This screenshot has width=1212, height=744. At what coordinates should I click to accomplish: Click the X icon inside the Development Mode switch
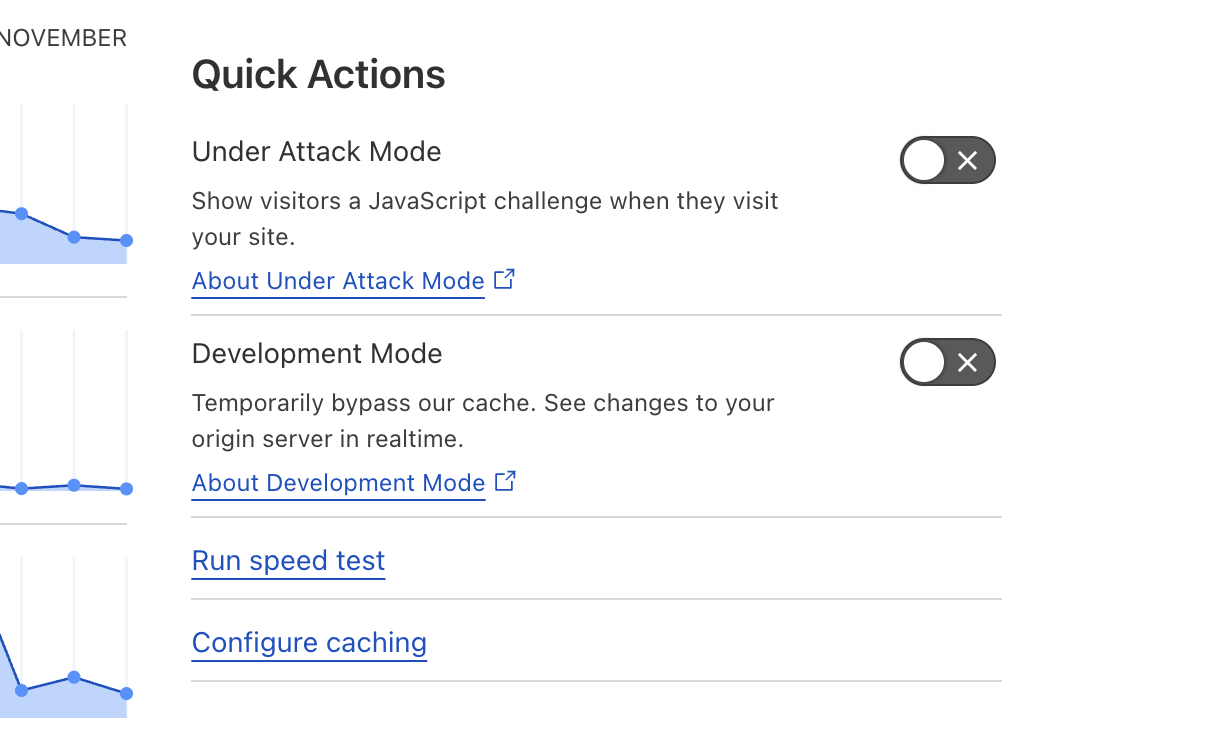967,362
